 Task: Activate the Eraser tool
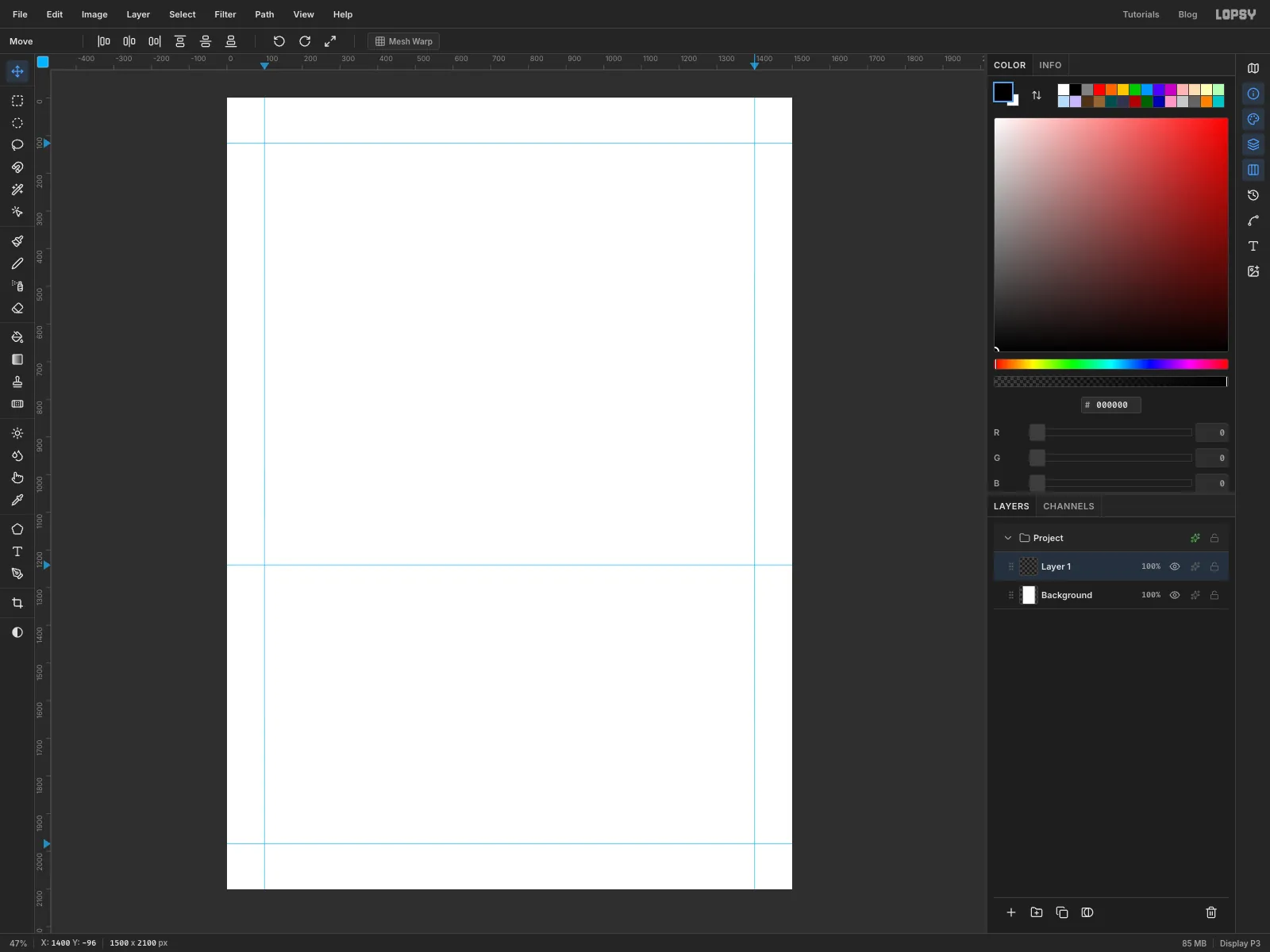(x=17, y=308)
